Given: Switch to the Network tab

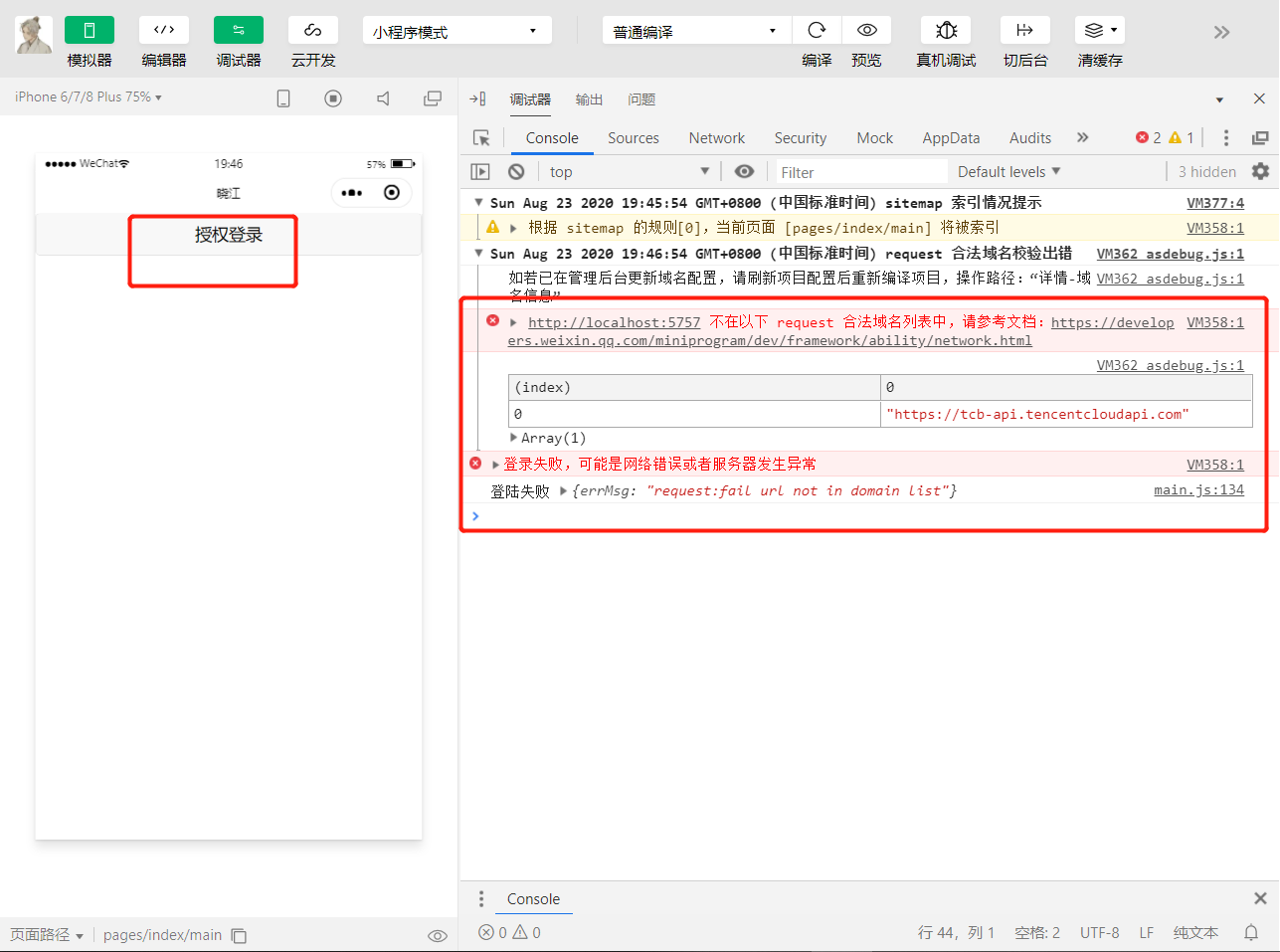Looking at the screenshot, I should point(716,138).
